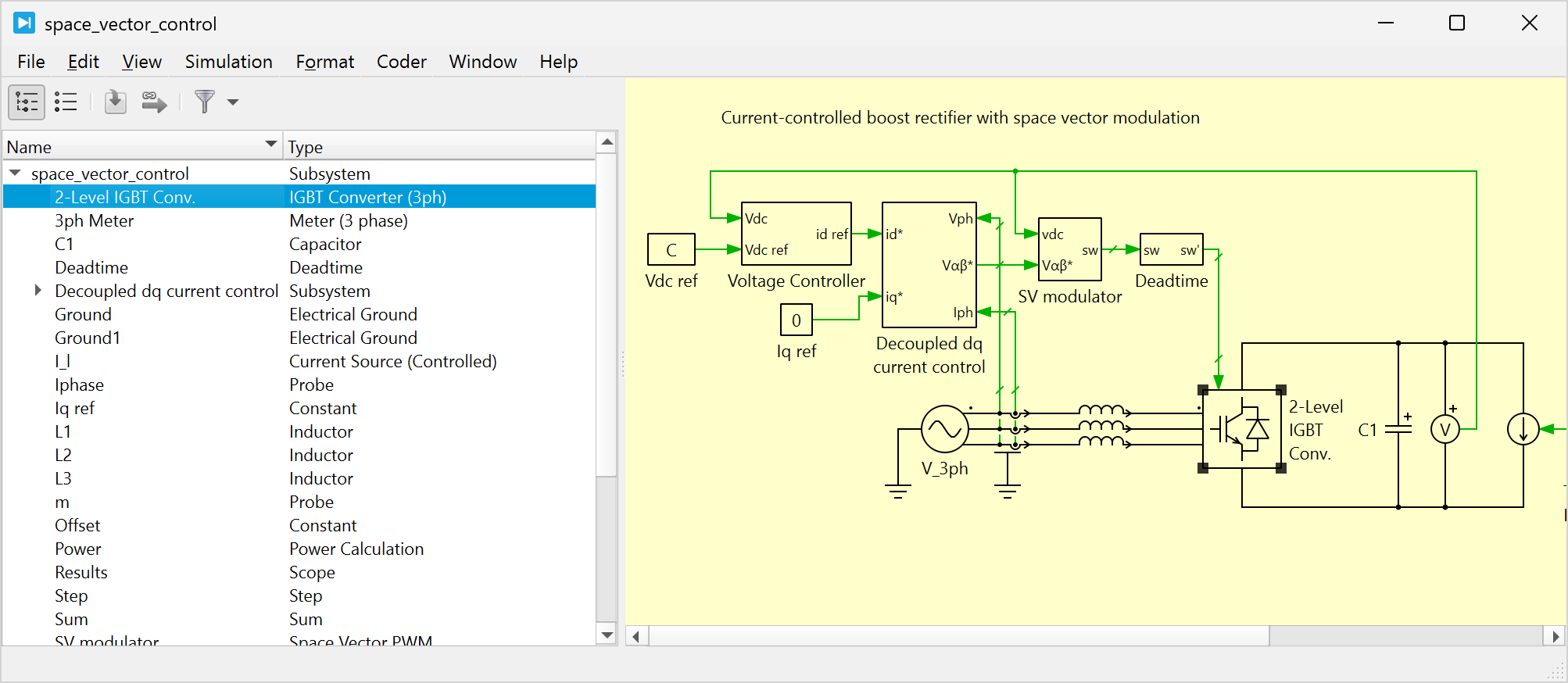The width and height of the screenshot is (1568, 683).
Task: Click the Type column header
Action: click(438, 147)
